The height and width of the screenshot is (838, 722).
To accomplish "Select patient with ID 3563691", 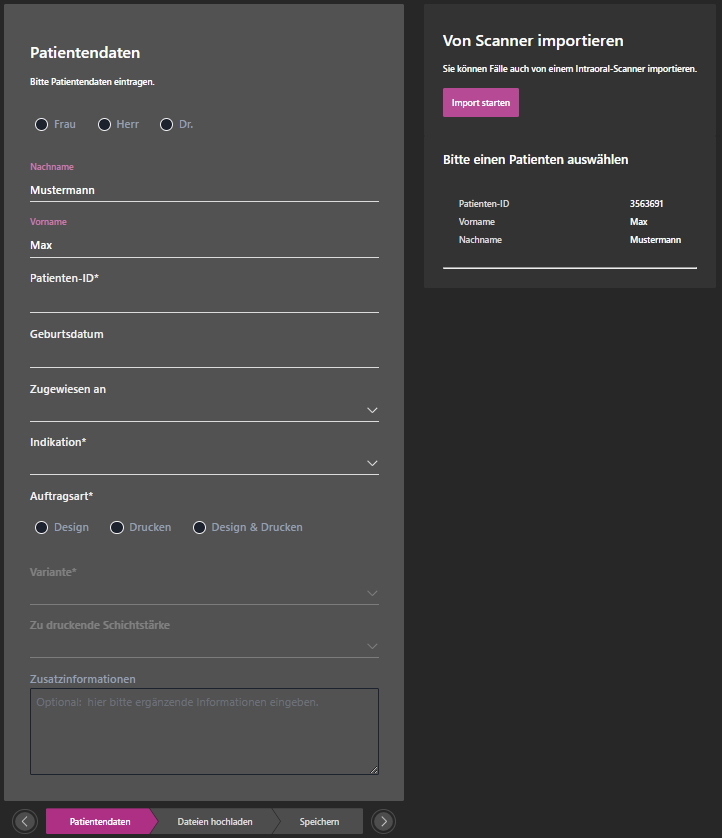I will click(x=569, y=222).
